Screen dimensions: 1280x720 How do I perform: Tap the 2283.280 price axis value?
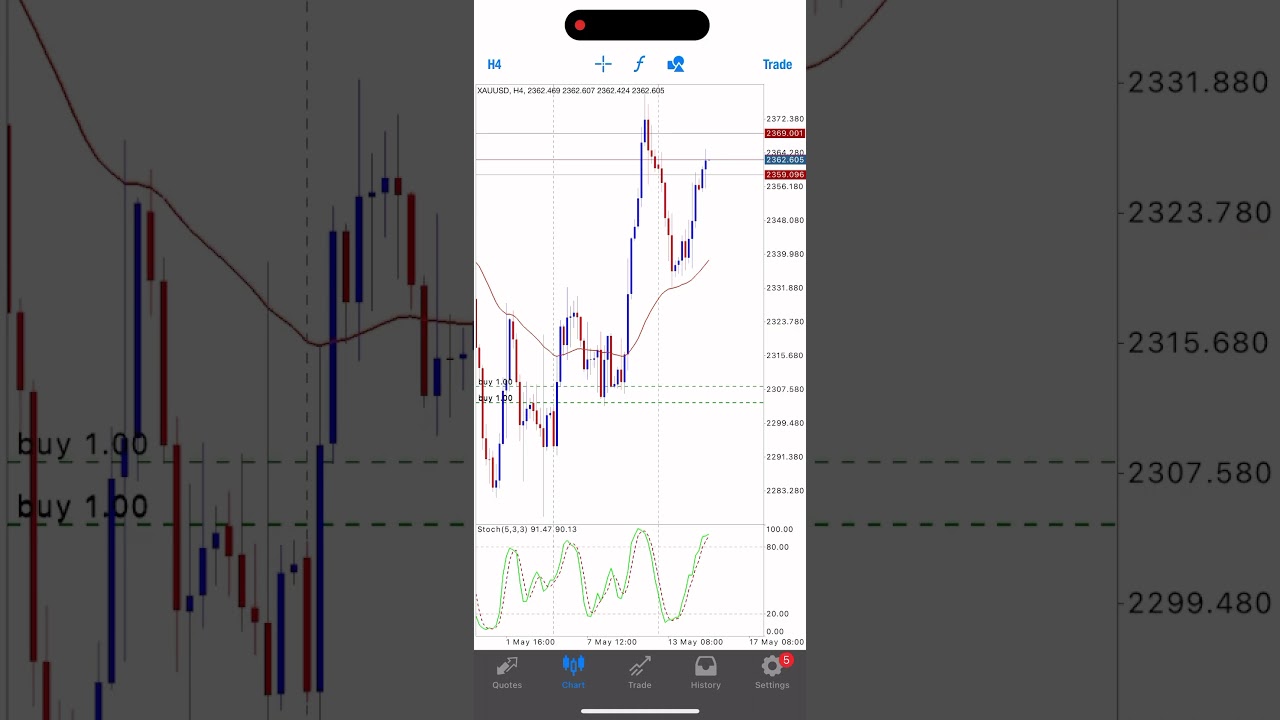click(785, 490)
